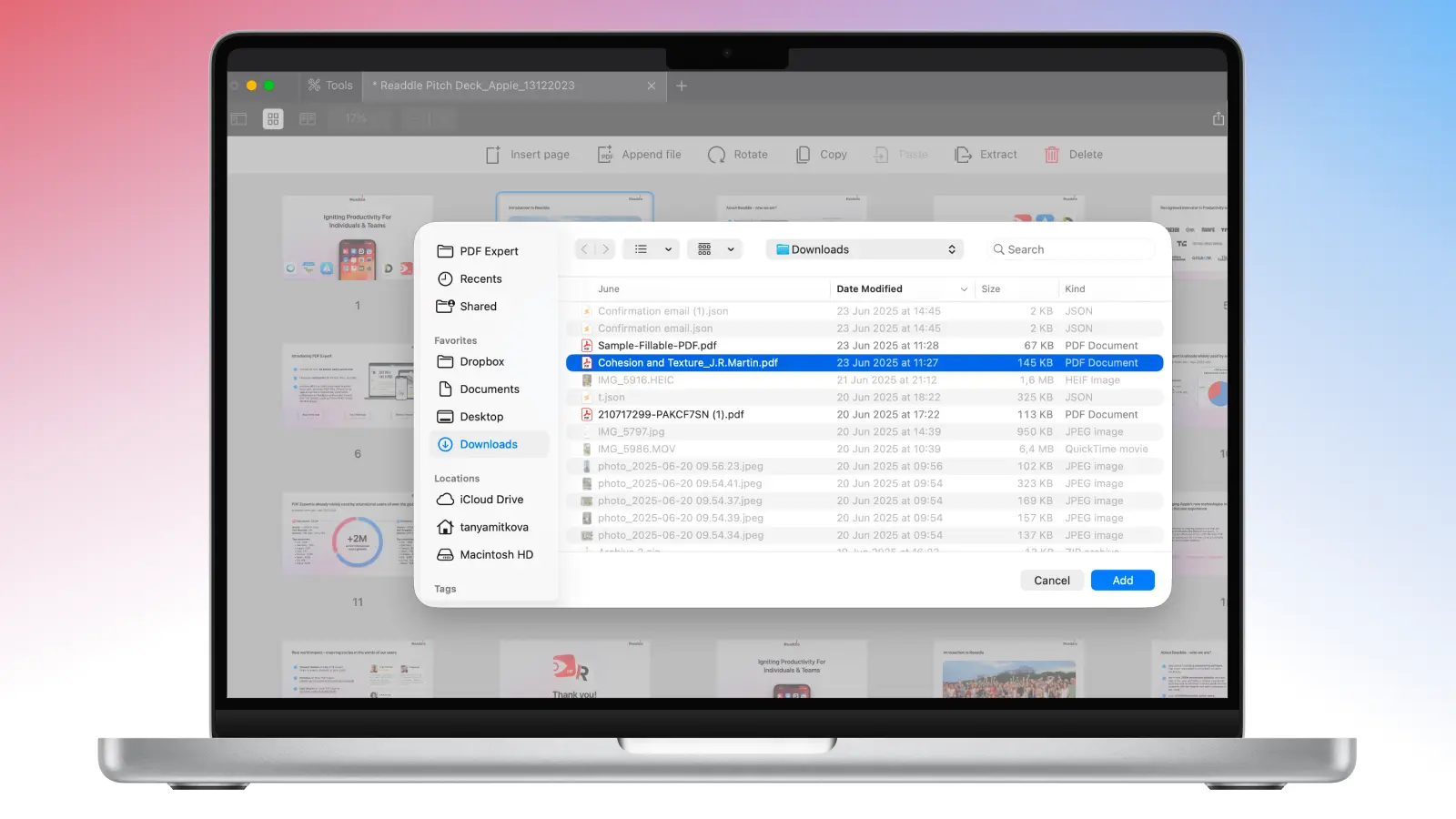Click the share icon in toolbar
This screenshot has height=819, width=1456.
[1218, 119]
